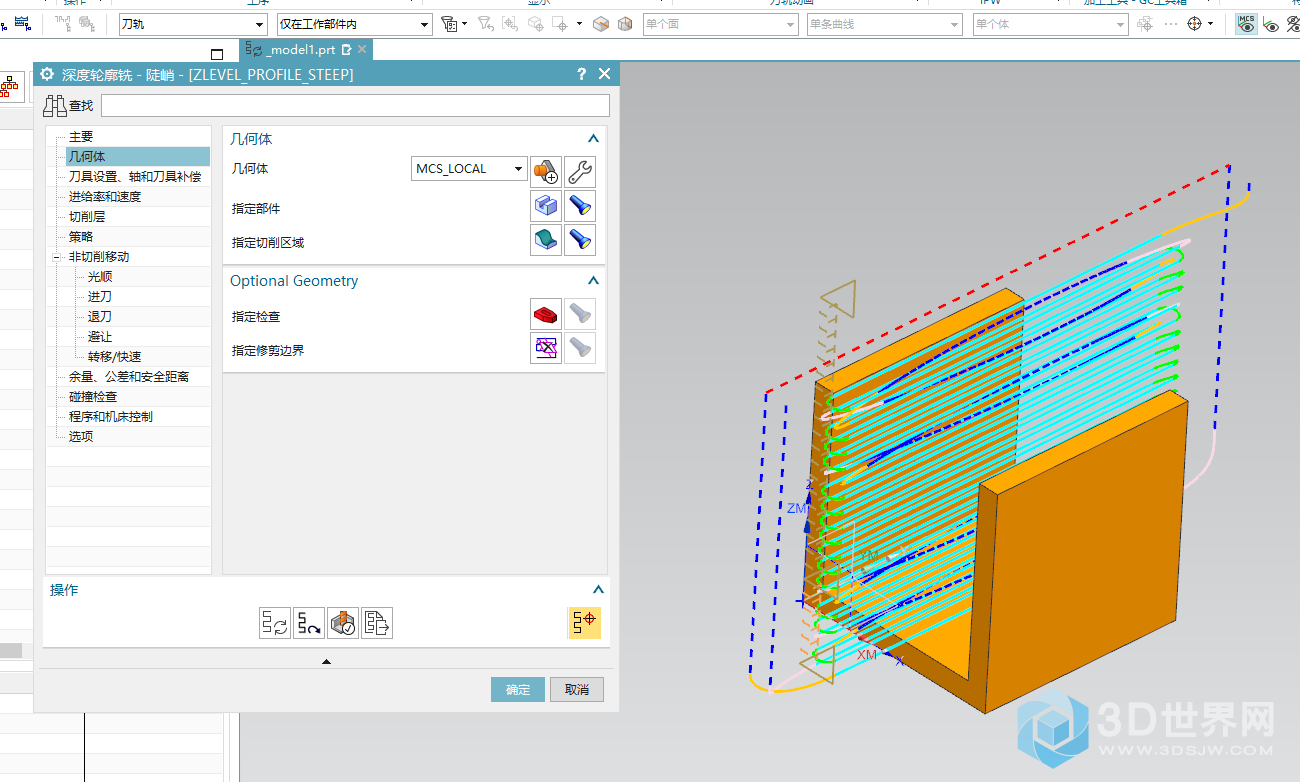
Task: Click the 确定 button
Action: pos(518,690)
